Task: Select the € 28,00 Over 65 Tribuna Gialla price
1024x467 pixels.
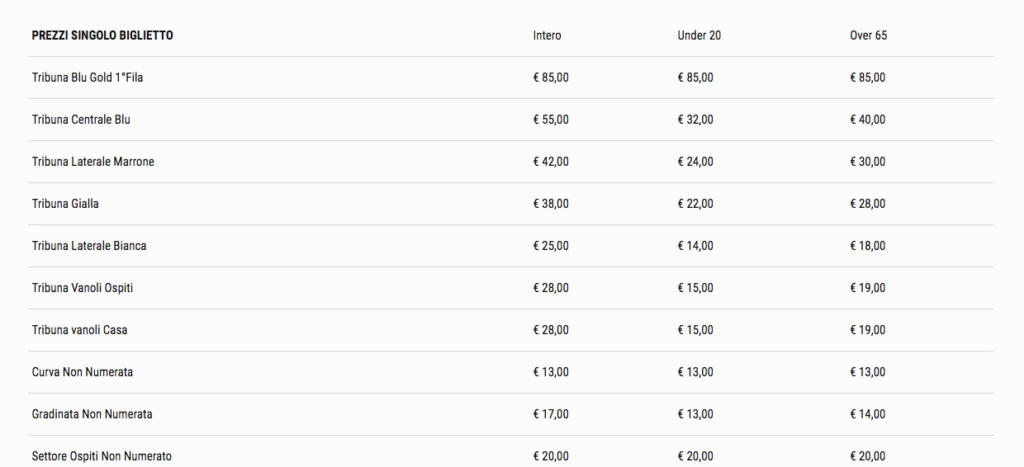Action: tap(867, 204)
